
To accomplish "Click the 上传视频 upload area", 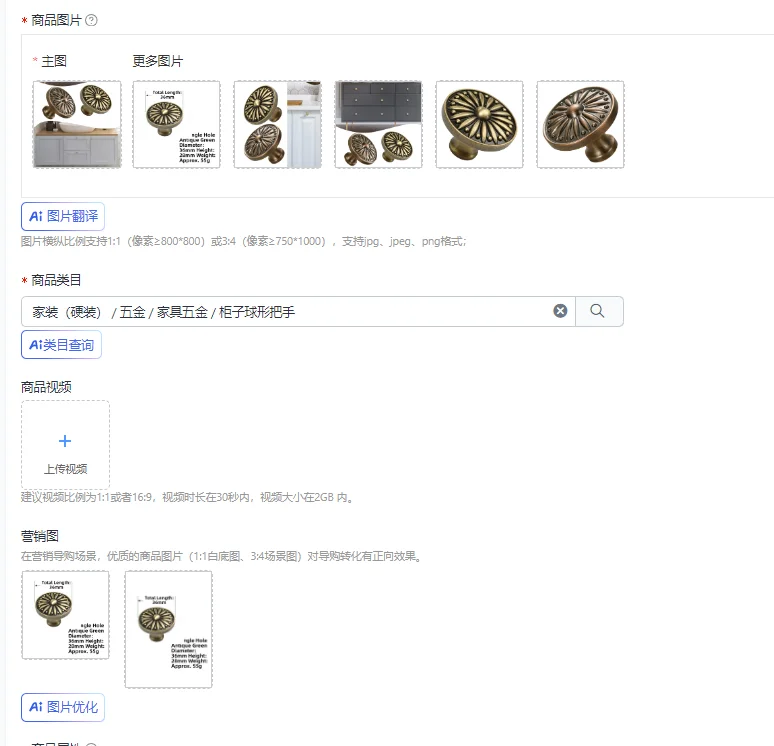I will tap(65, 445).
